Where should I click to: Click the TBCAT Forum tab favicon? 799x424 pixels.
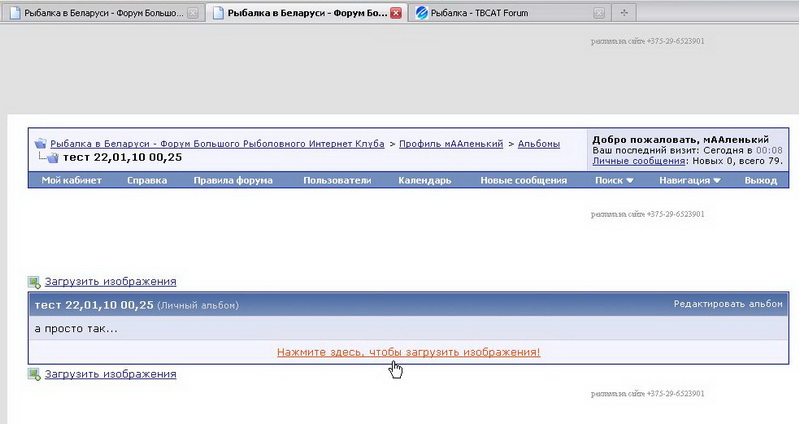tap(421, 13)
